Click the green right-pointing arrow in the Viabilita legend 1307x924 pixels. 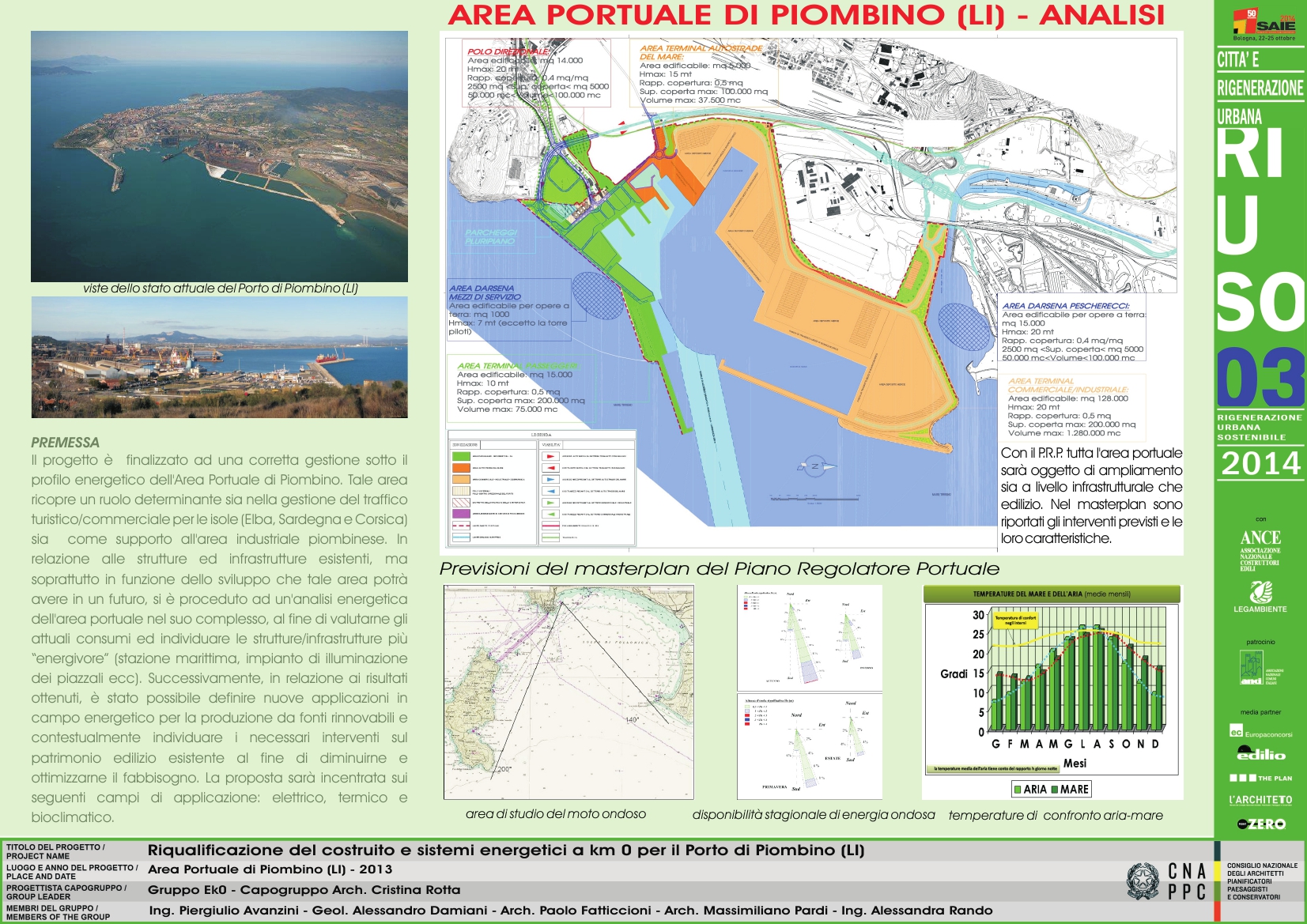(x=550, y=503)
